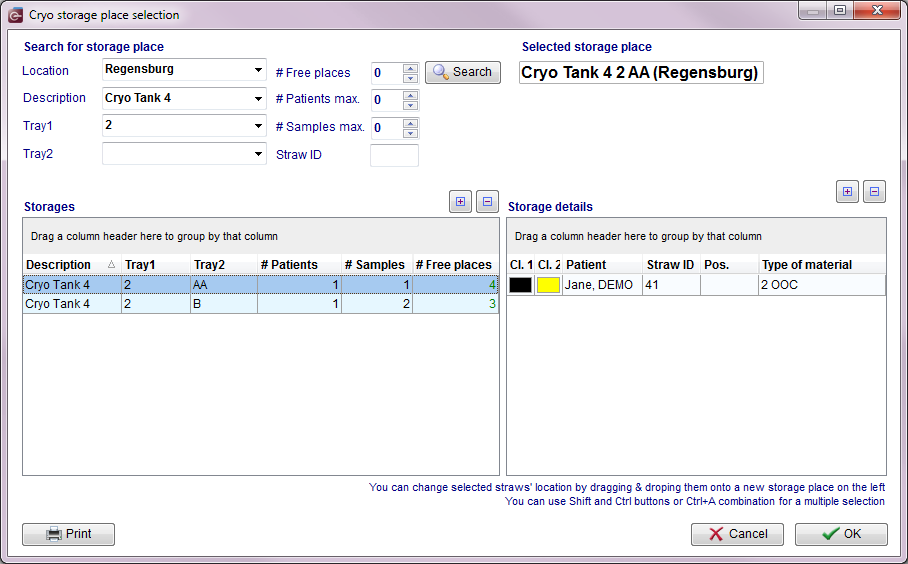Image resolution: width=908 pixels, height=564 pixels.
Task: Expand all rows in Storages grid
Action: 460,202
